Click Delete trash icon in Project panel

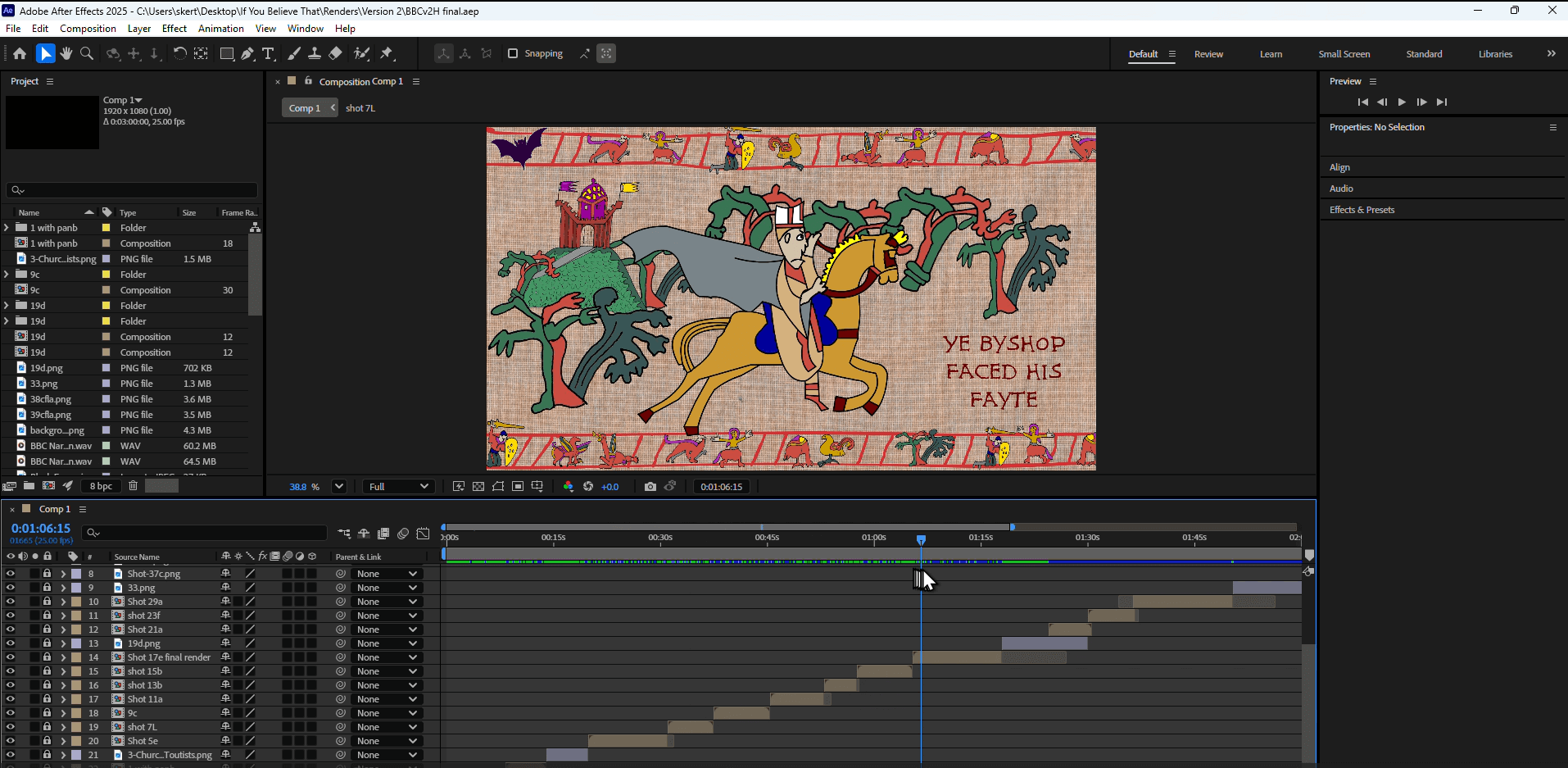(133, 486)
